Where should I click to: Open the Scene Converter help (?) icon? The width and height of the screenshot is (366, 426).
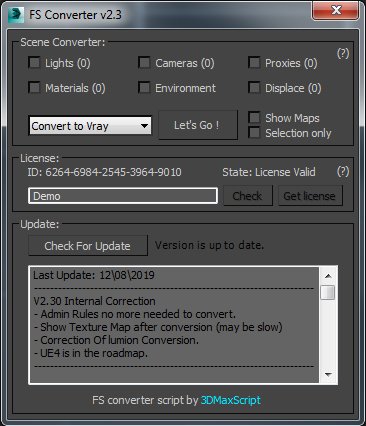point(343,53)
